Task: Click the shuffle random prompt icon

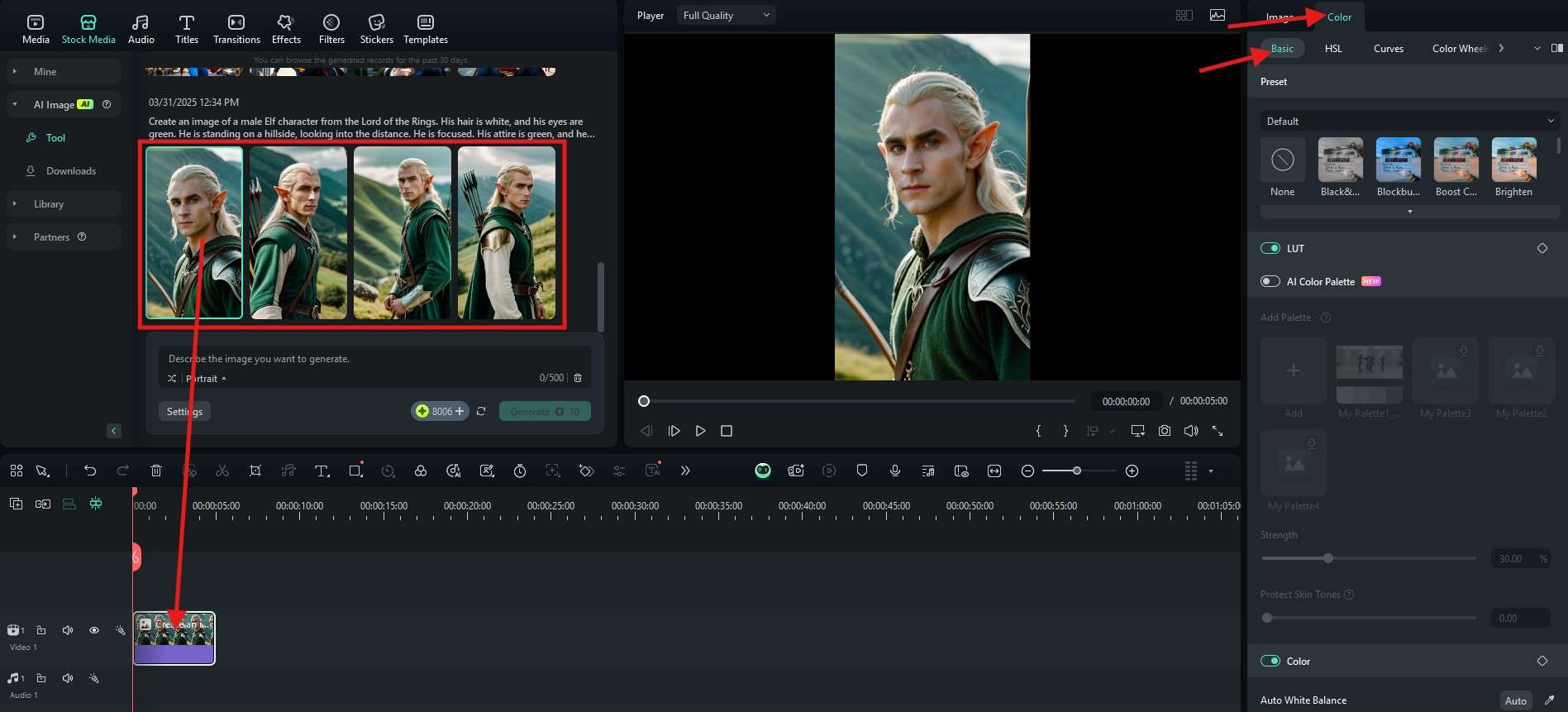Action: tap(172, 378)
